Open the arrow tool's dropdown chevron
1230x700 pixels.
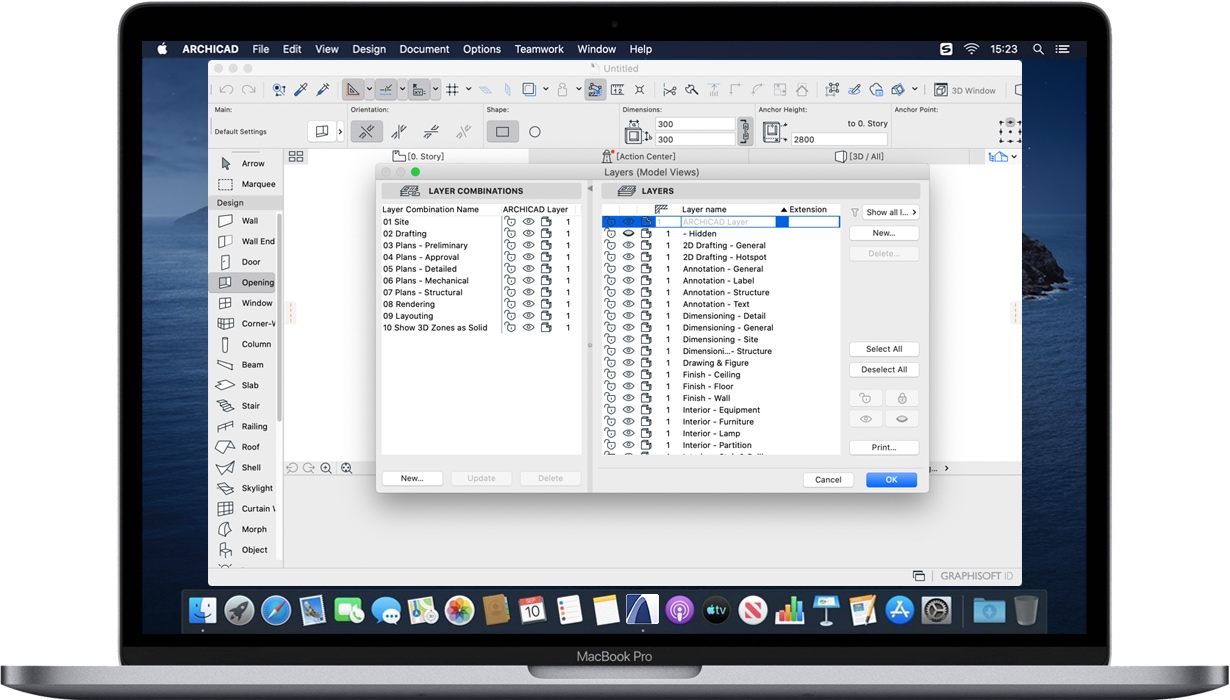pos(368,89)
